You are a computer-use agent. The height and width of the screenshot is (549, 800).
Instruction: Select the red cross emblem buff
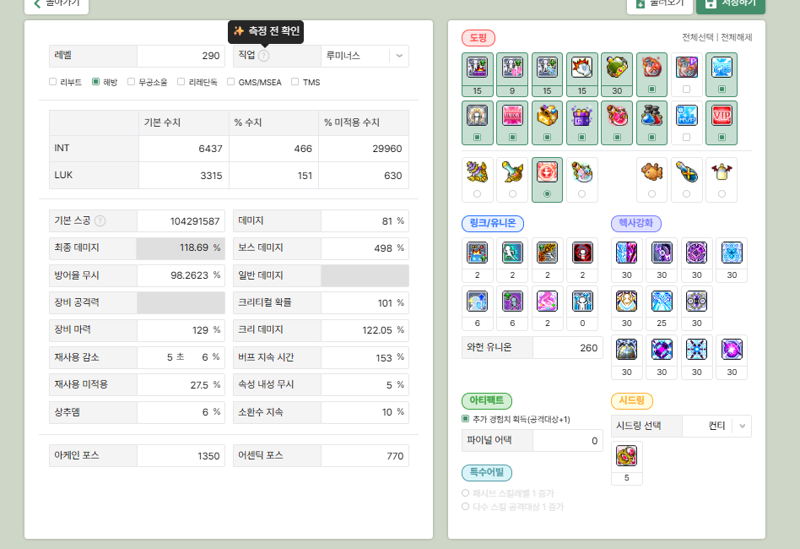tap(547, 180)
